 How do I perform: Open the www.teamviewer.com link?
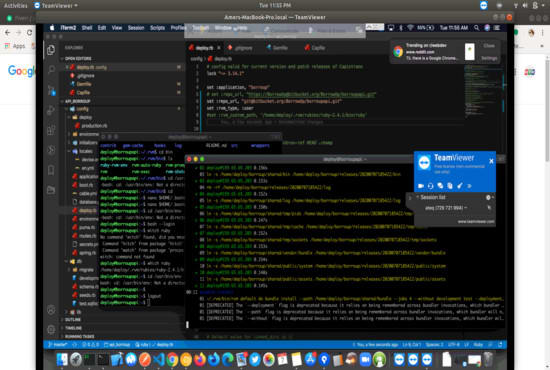[x=476, y=222]
